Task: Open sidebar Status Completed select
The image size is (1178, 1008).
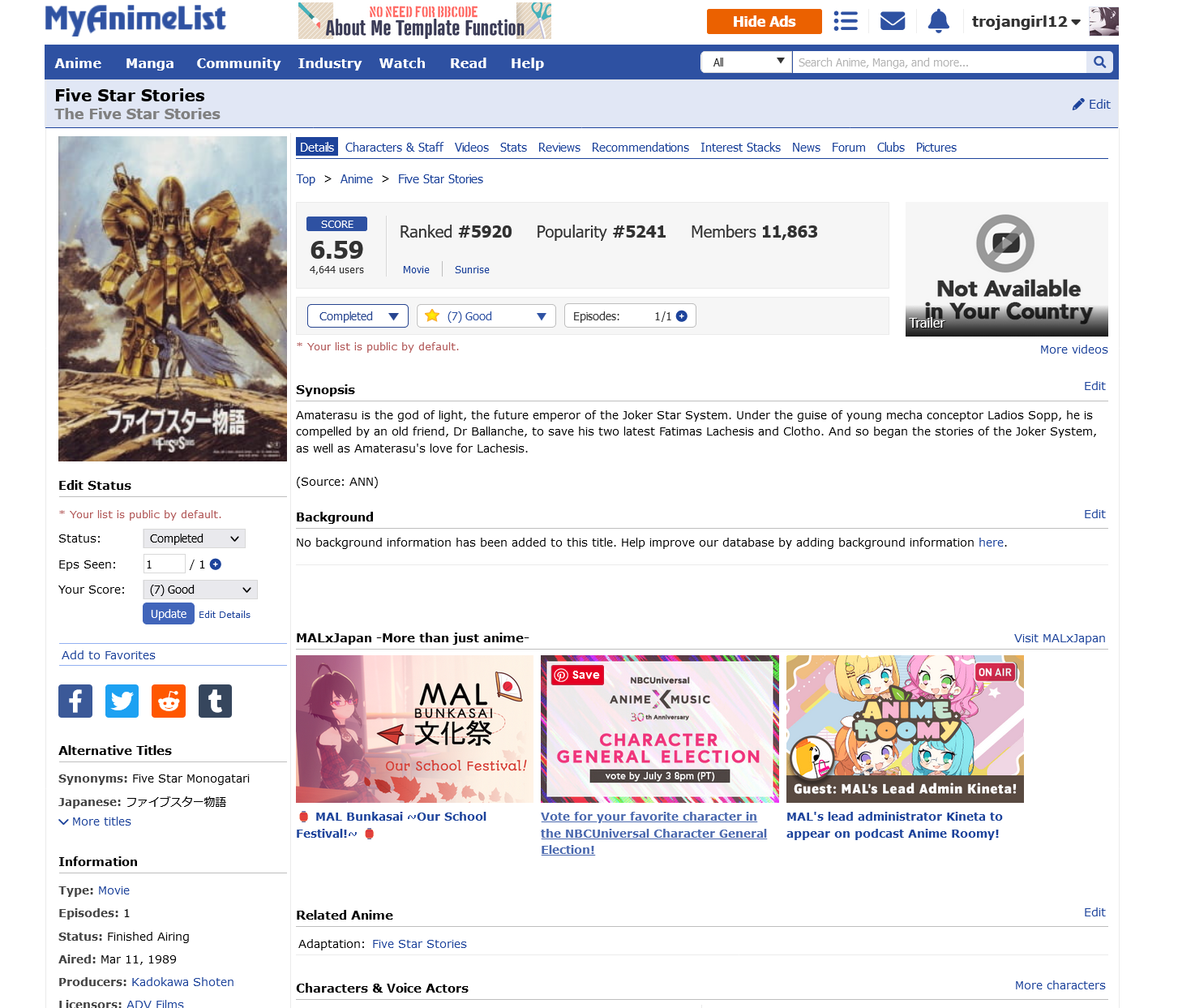Action: [195, 538]
